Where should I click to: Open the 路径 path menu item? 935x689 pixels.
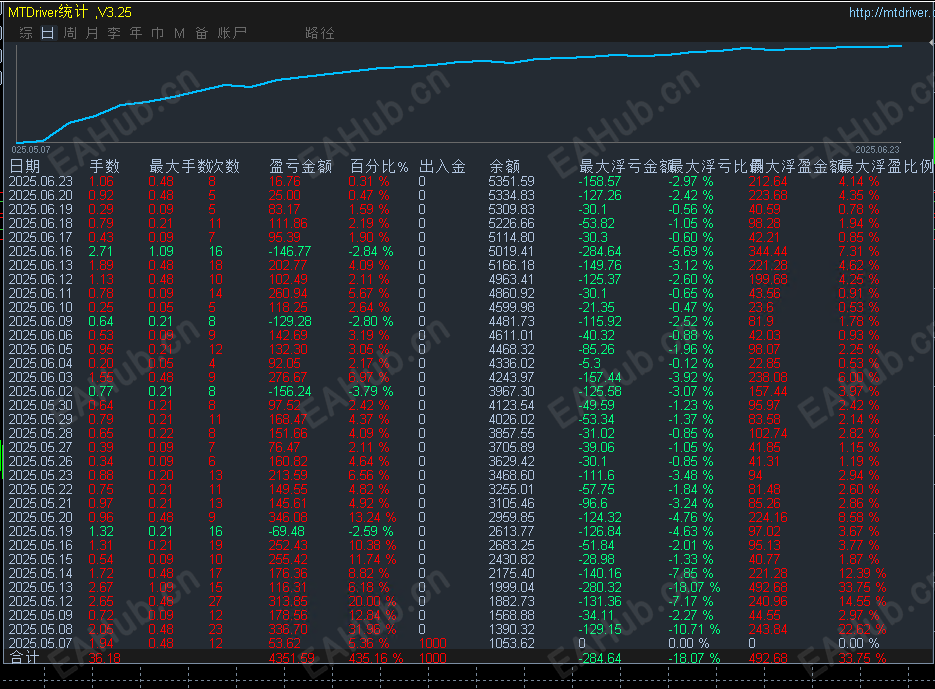tap(320, 31)
